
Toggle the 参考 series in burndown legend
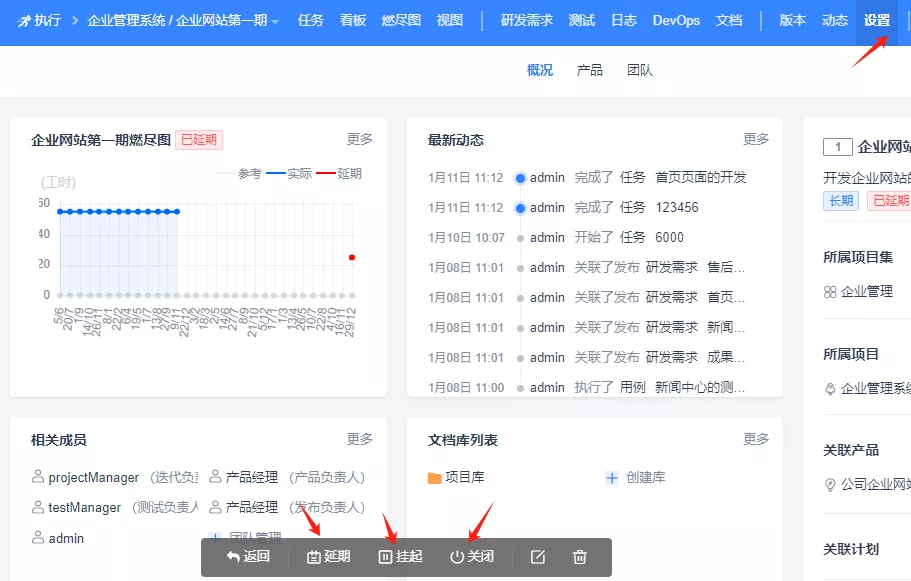(x=239, y=173)
